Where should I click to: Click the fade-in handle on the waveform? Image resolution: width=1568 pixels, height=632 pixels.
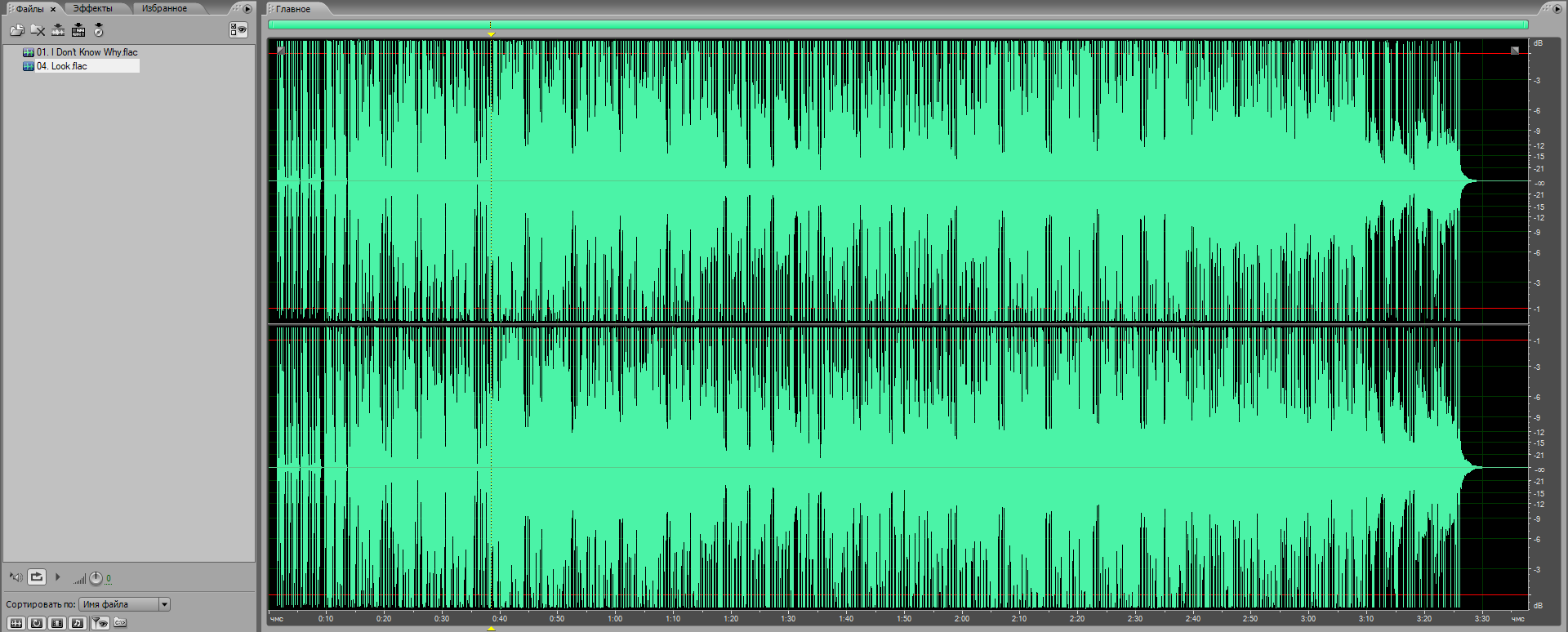281,51
